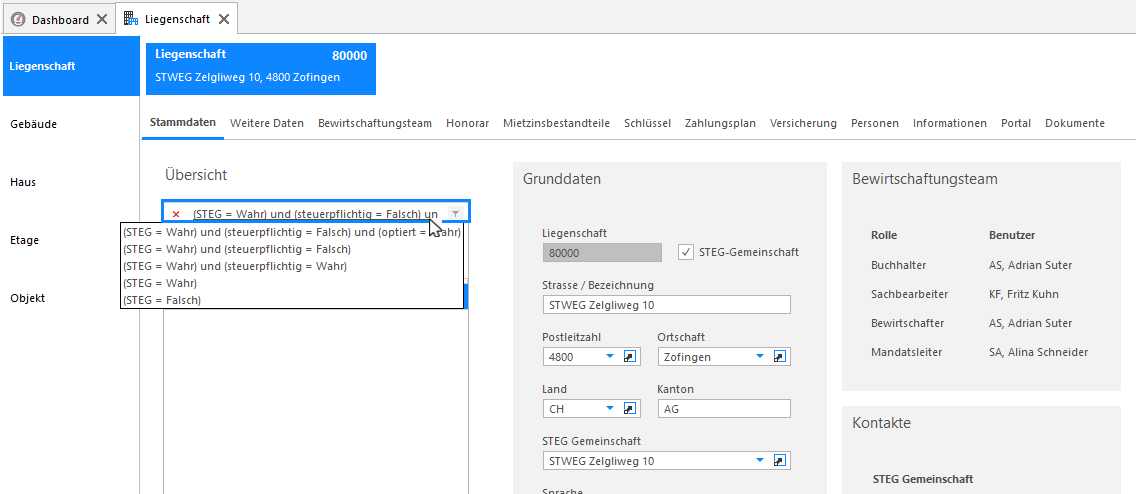Click Sachbearbeiter role in Bewirtschaftungsteam
Image resolution: width=1136 pixels, height=494 pixels.
[x=909, y=294]
